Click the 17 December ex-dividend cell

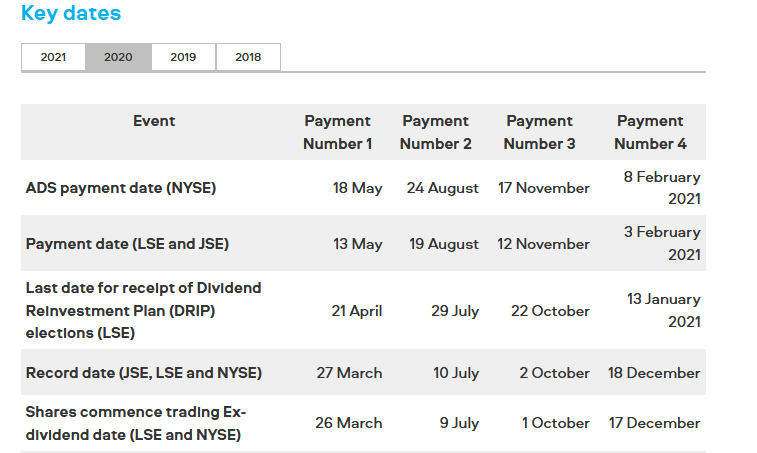click(654, 423)
